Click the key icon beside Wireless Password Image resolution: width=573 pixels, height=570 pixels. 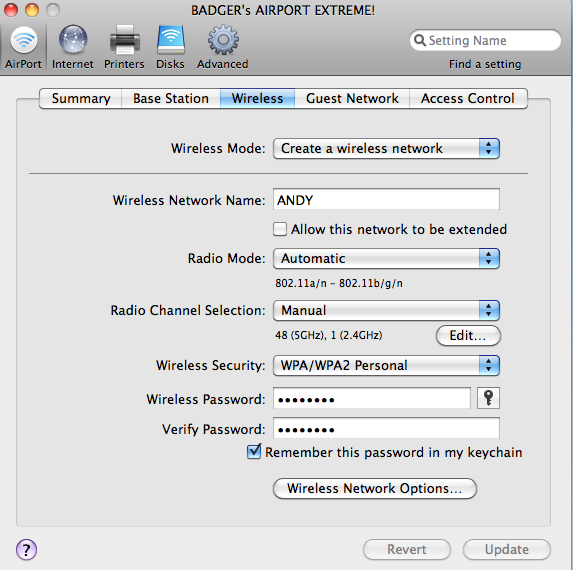(x=488, y=398)
